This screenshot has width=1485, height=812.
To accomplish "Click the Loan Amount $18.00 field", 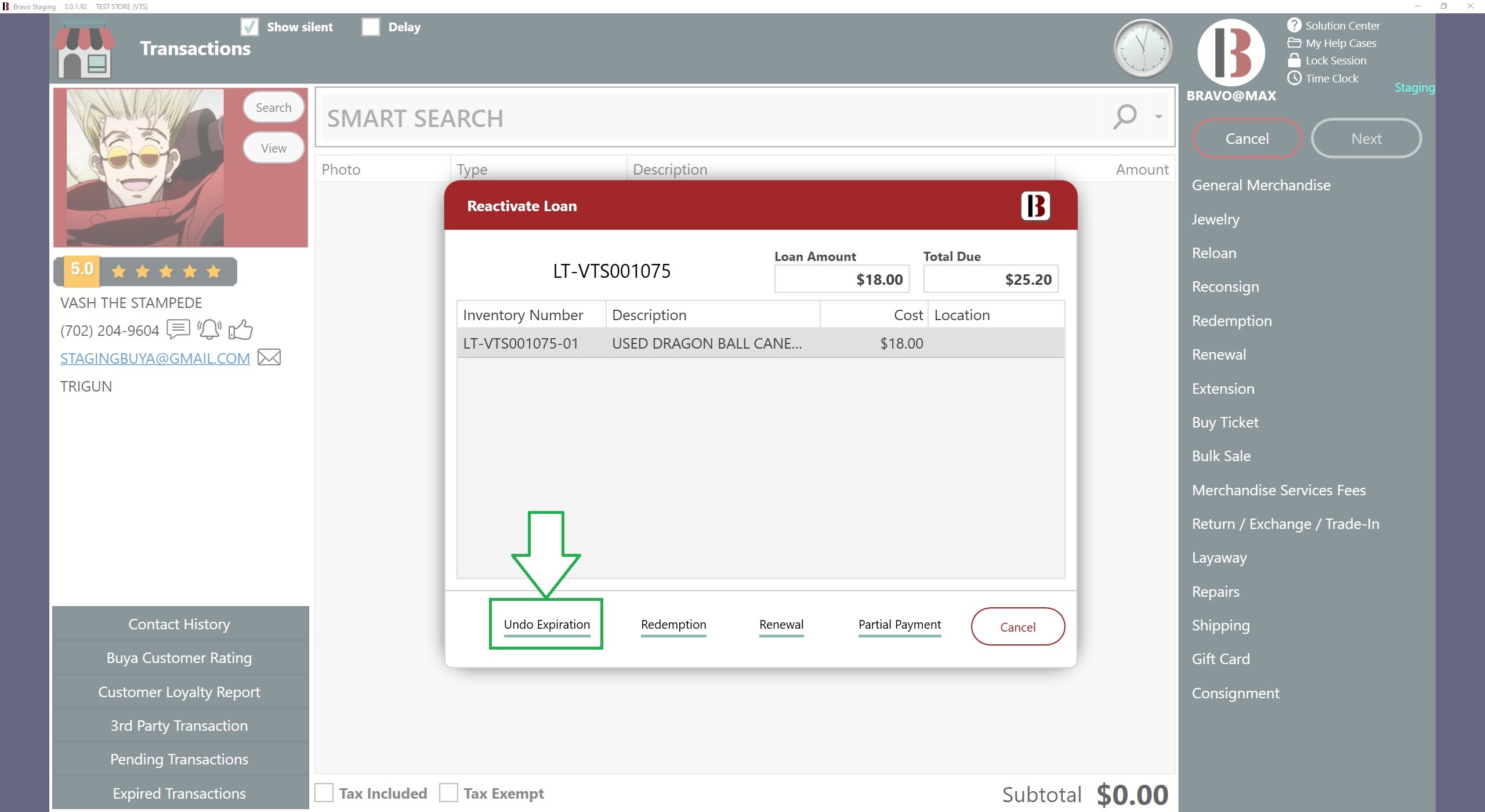I will pos(842,279).
